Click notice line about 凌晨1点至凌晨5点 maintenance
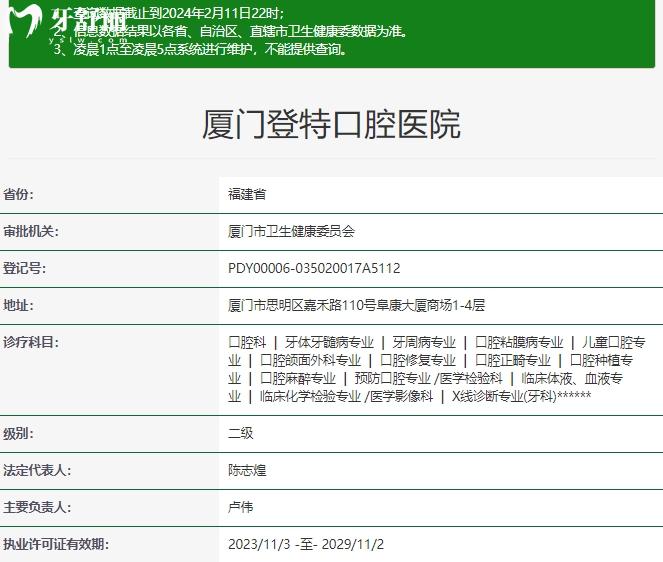Viewport: 663px width, 562px height. tap(200, 49)
